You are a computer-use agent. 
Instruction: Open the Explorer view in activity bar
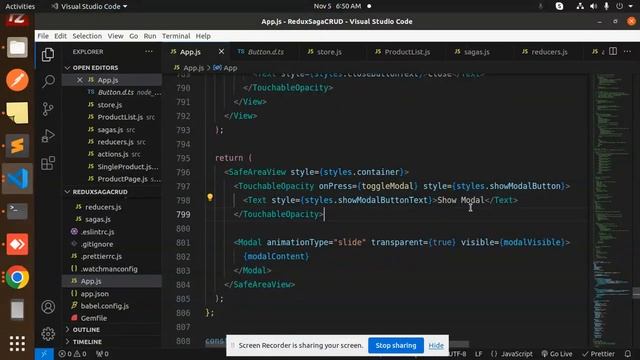48,54
